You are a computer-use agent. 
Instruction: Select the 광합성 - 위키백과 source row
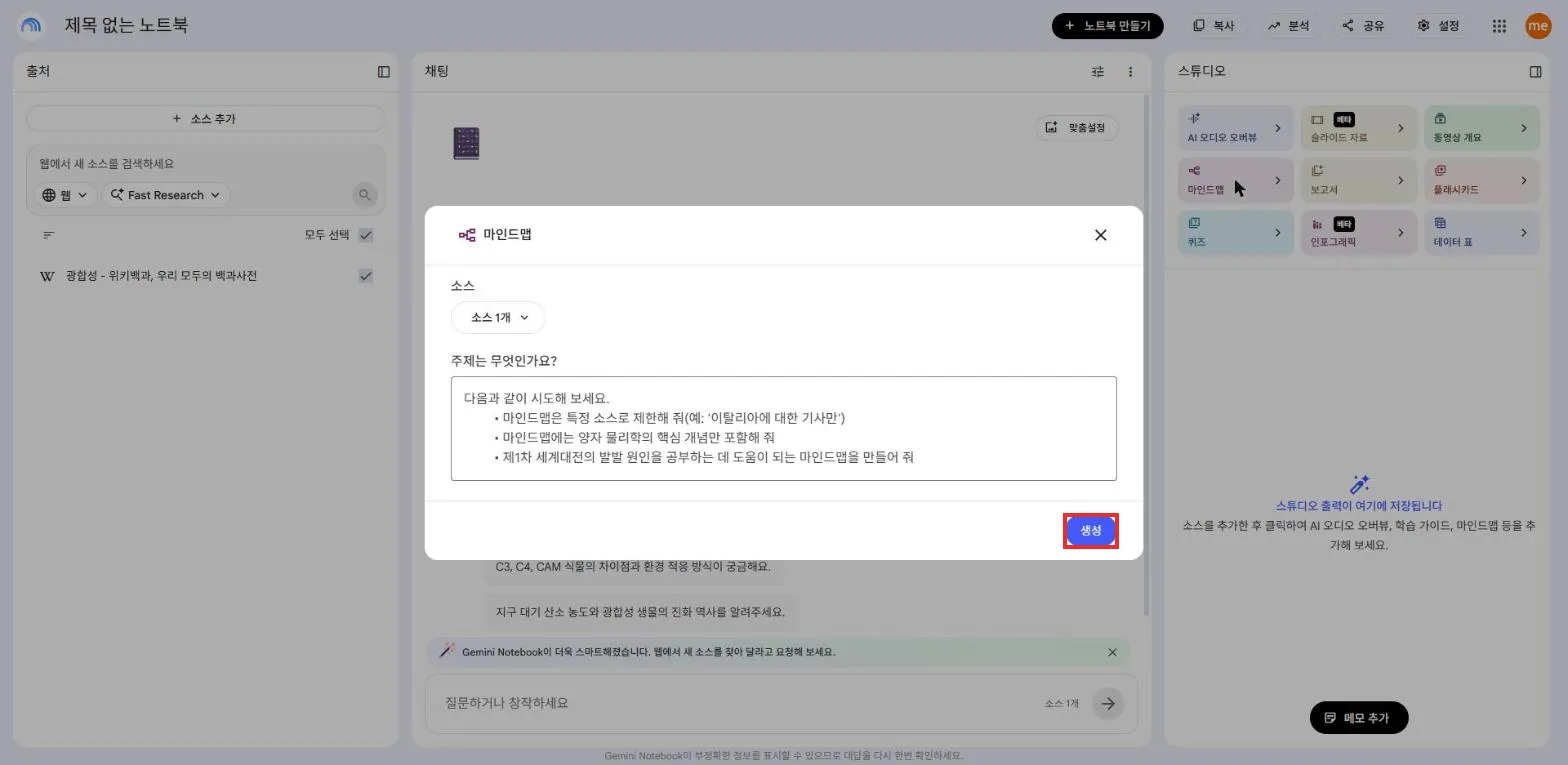tap(205, 276)
